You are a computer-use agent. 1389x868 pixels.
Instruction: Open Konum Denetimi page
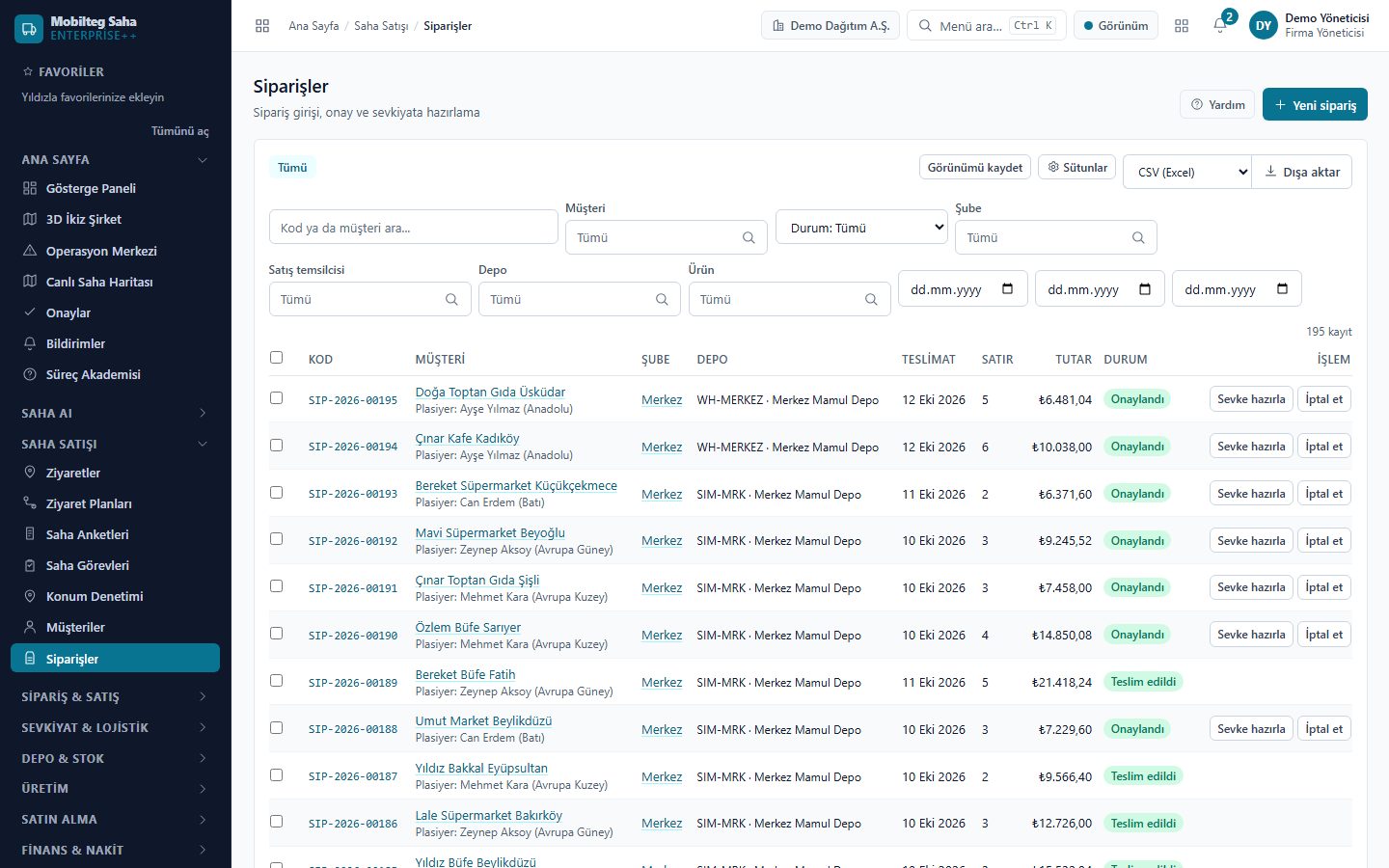pos(115,596)
